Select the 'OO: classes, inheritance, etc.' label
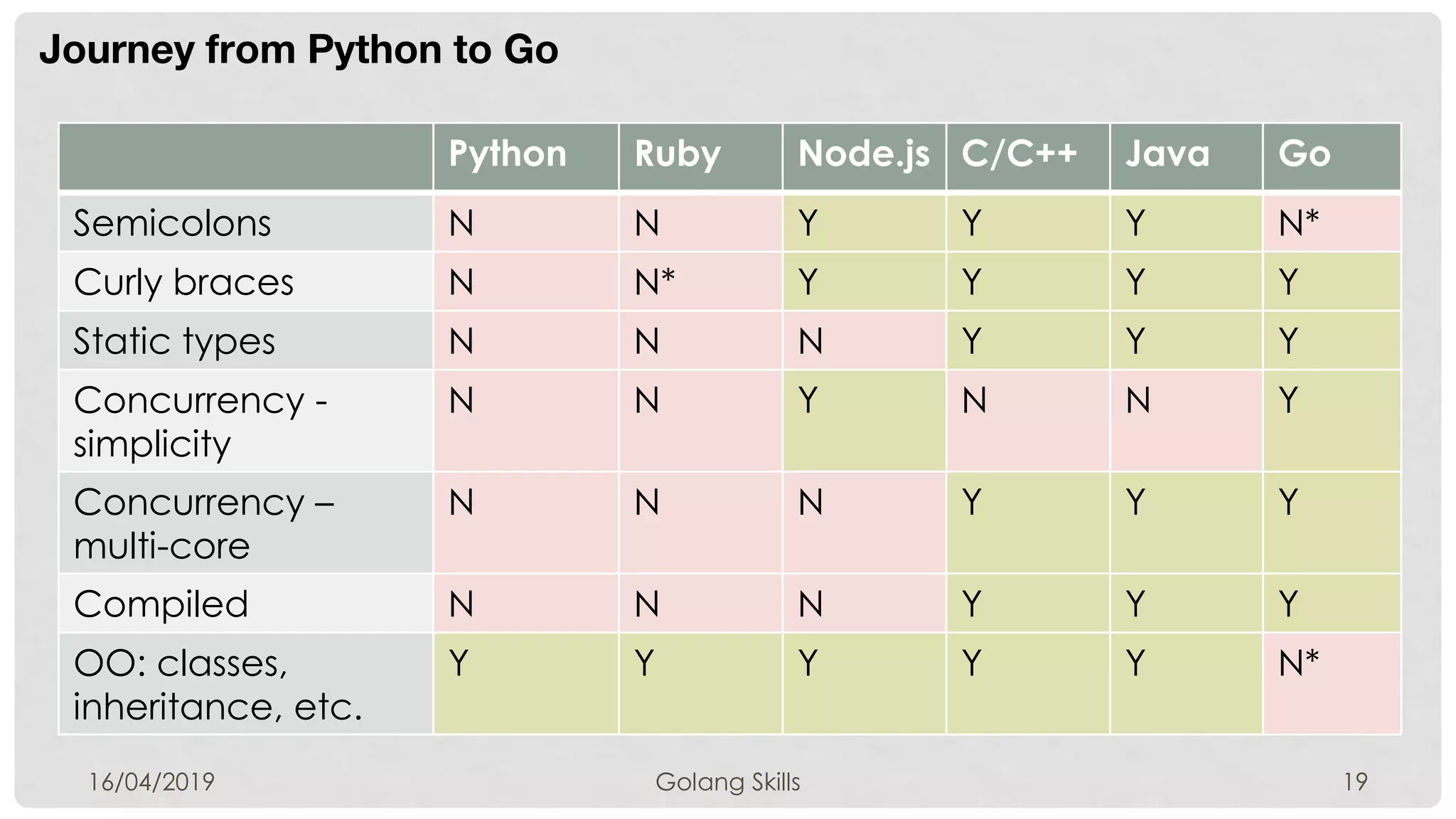The width and height of the screenshot is (1456, 819). [x=218, y=685]
